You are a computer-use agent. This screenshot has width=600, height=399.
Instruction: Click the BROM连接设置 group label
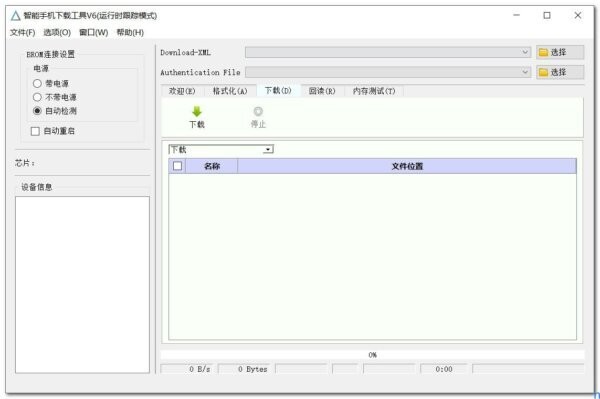click(x=51, y=54)
